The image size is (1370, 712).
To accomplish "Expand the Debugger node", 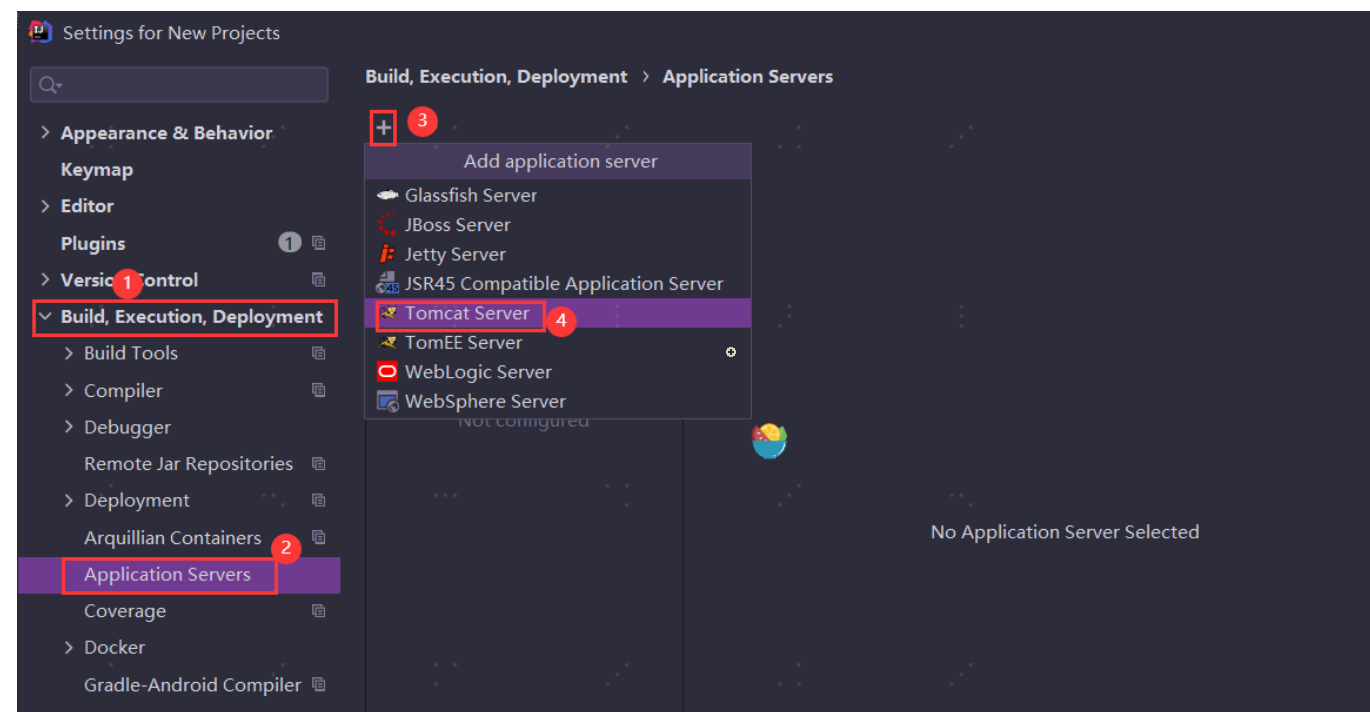I will coord(69,427).
